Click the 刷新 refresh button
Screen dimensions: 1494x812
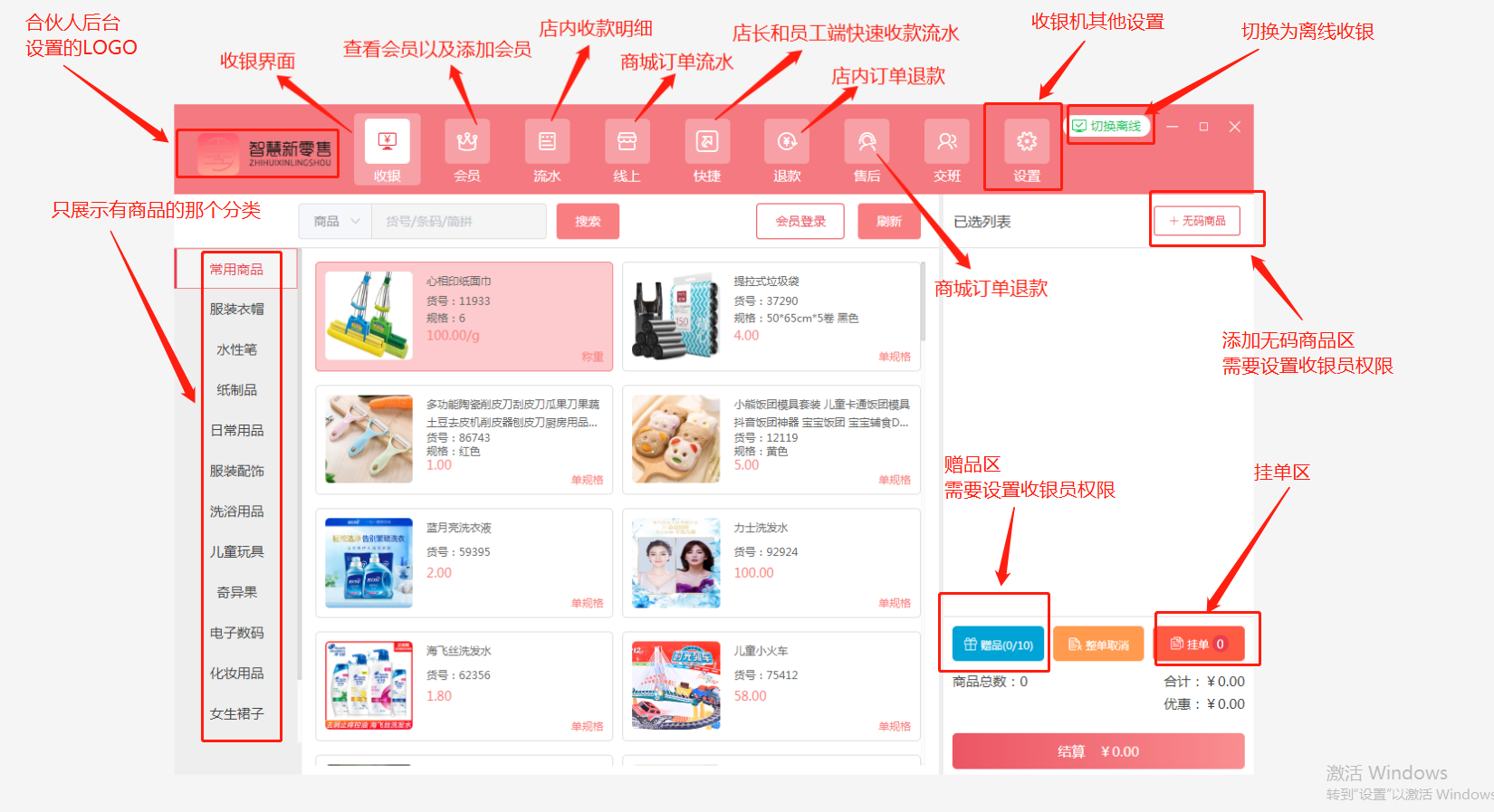point(889,221)
